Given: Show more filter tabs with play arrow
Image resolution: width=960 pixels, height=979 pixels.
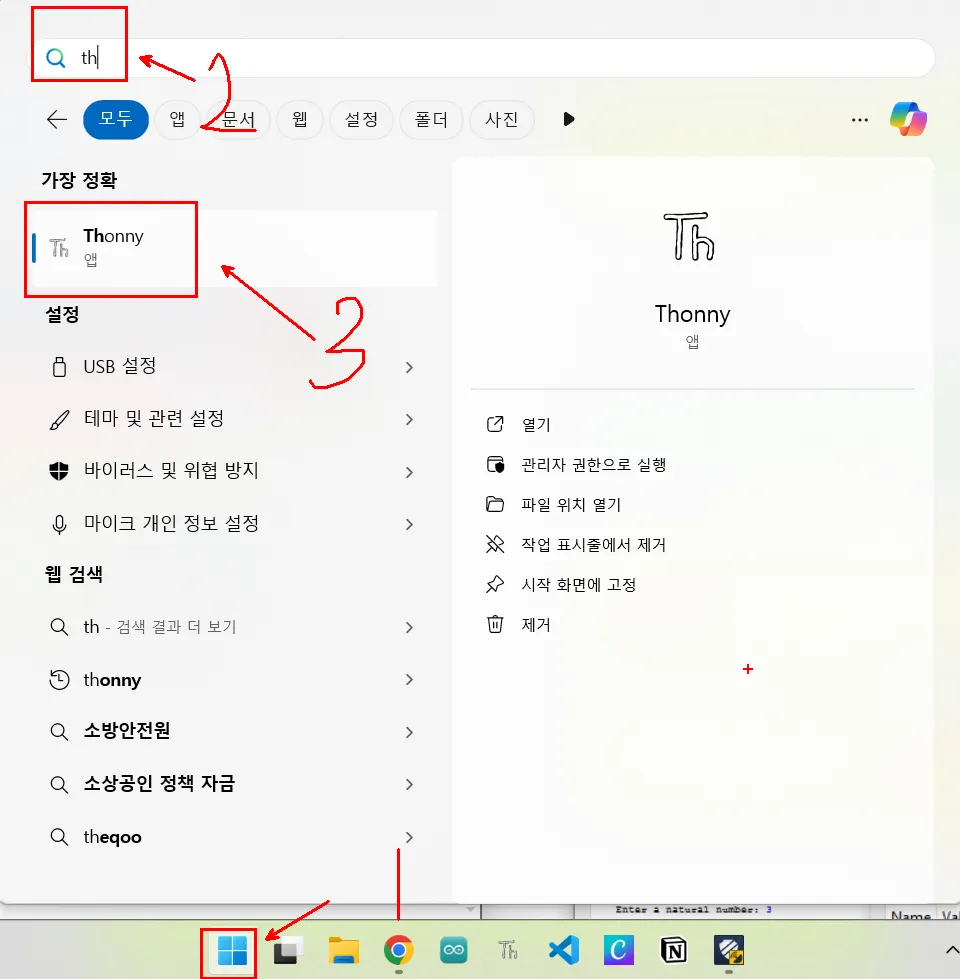Looking at the screenshot, I should (x=568, y=119).
